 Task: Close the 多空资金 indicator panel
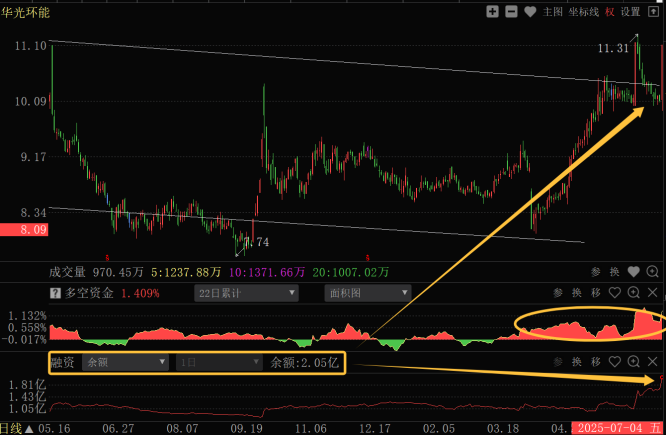(x=652, y=292)
